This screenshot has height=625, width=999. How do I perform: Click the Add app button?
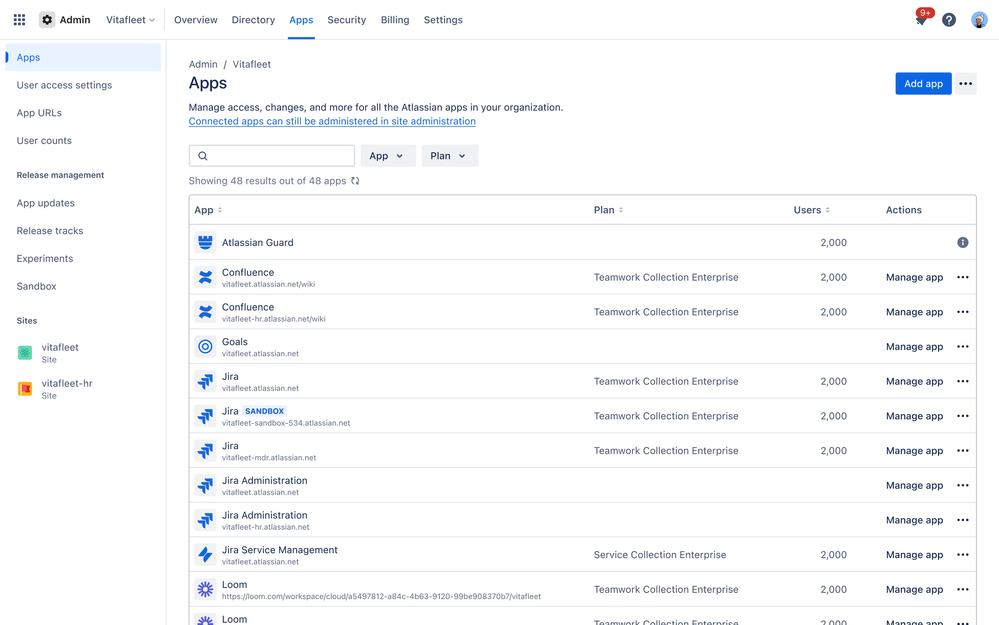(923, 83)
